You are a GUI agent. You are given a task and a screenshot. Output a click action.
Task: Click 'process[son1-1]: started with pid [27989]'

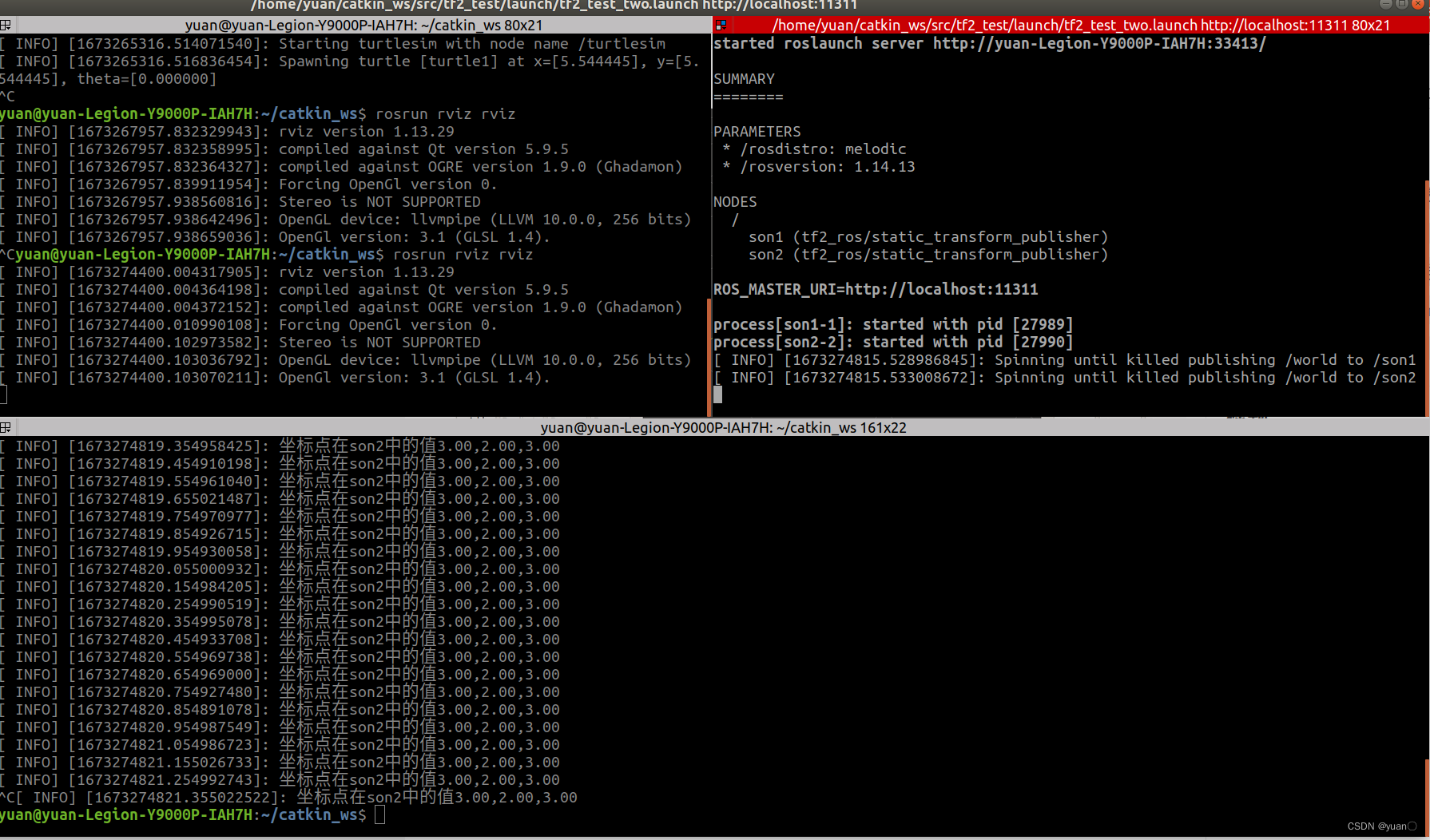click(x=893, y=325)
